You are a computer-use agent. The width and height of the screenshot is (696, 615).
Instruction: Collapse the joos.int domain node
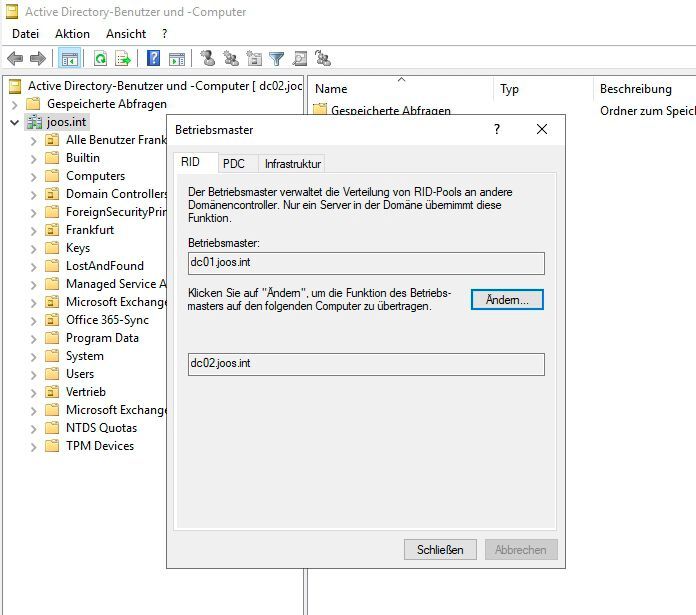click(14, 122)
